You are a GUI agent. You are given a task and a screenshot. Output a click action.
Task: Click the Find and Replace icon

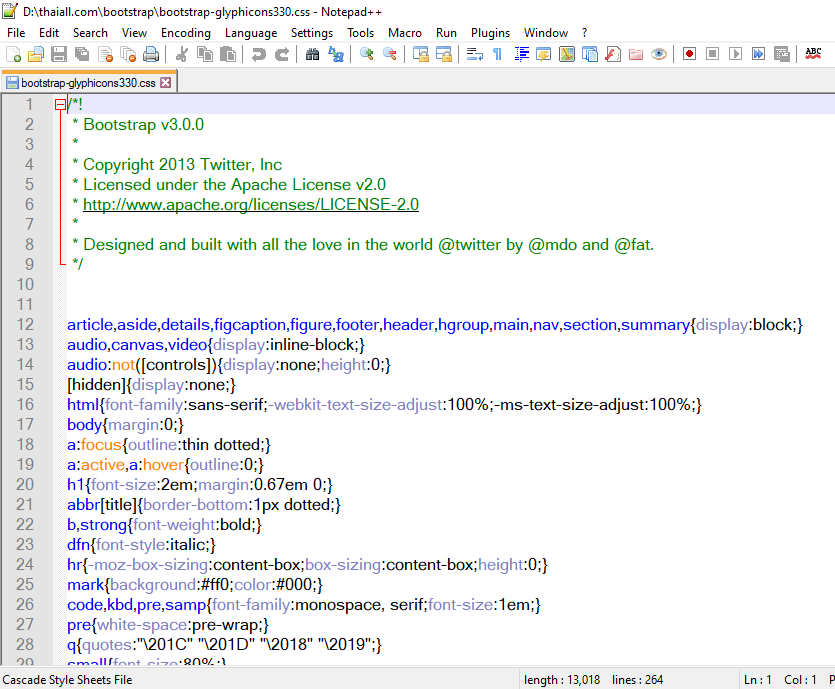(335, 54)
